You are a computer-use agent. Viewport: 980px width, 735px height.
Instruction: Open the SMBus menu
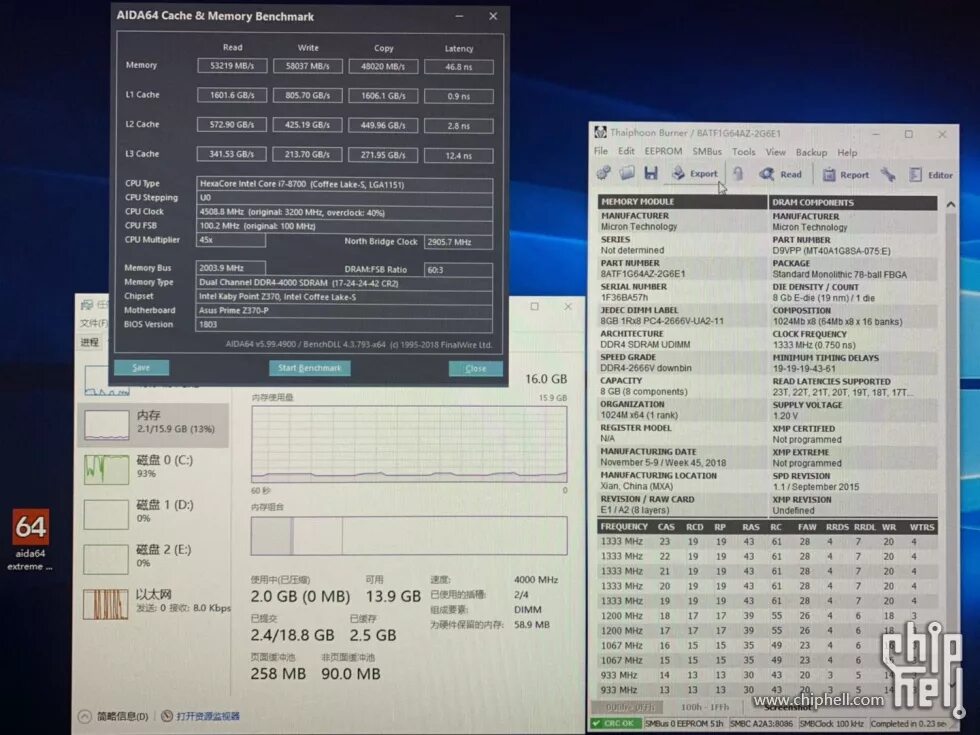[x=707, y=152]
